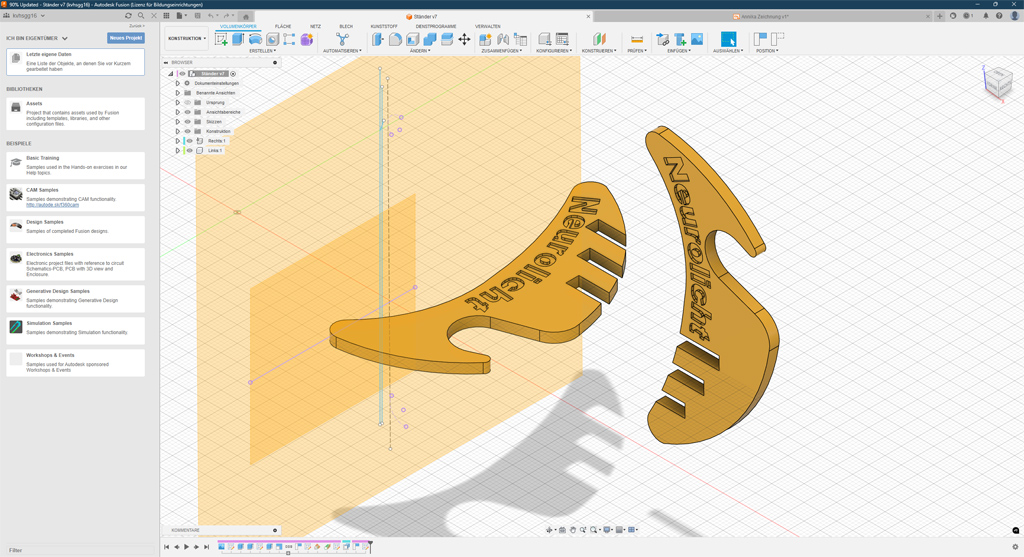The image size is (1024, 557).
Task: Expand the Konstruktion folder in browser
Action: [178, 131]
